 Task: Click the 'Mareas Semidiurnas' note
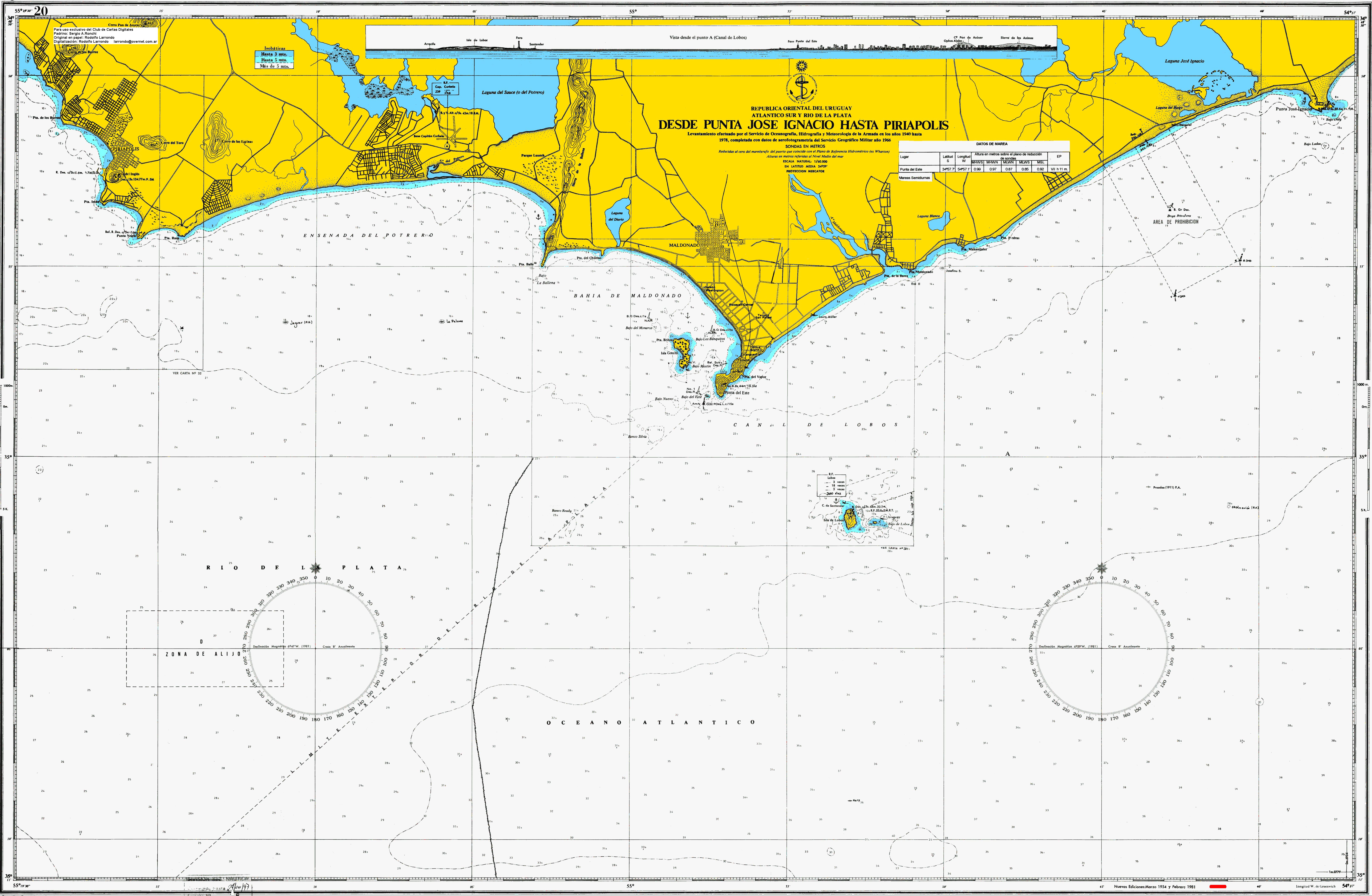(x=915, y=178)
